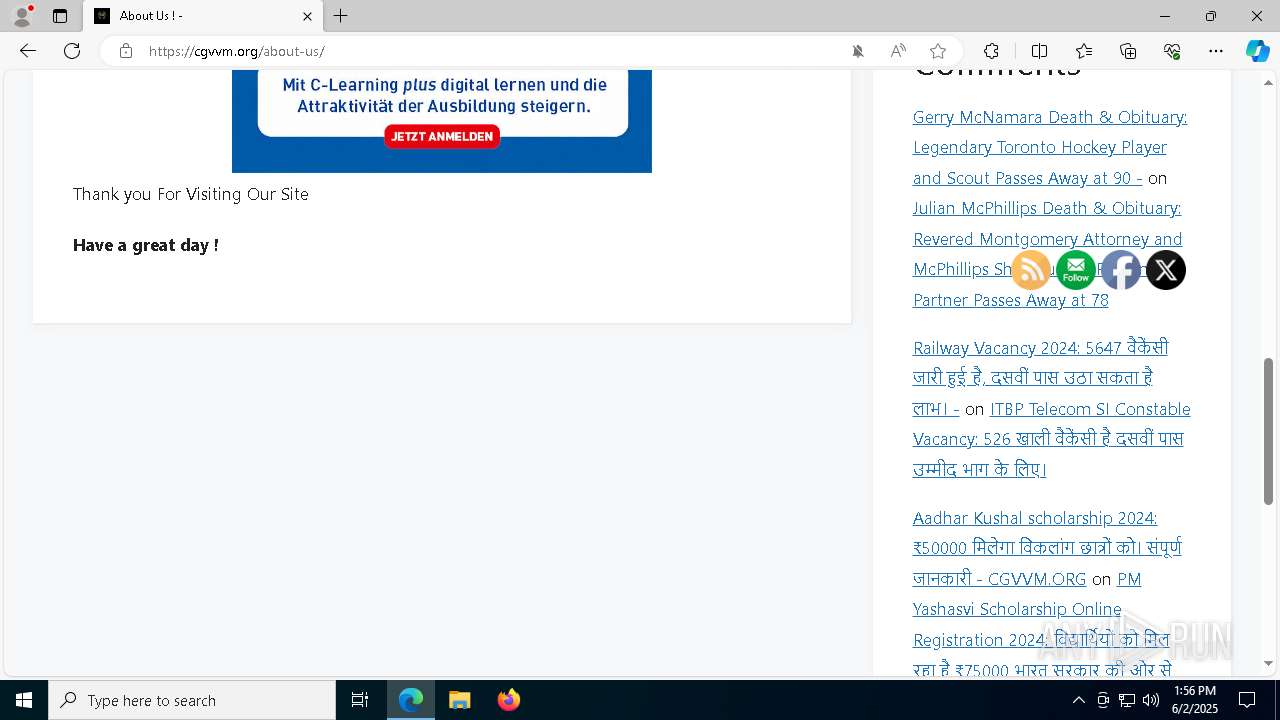Click the taskbar search box
This screenshot has height=720, width=1280.
[x=192, y=700]
